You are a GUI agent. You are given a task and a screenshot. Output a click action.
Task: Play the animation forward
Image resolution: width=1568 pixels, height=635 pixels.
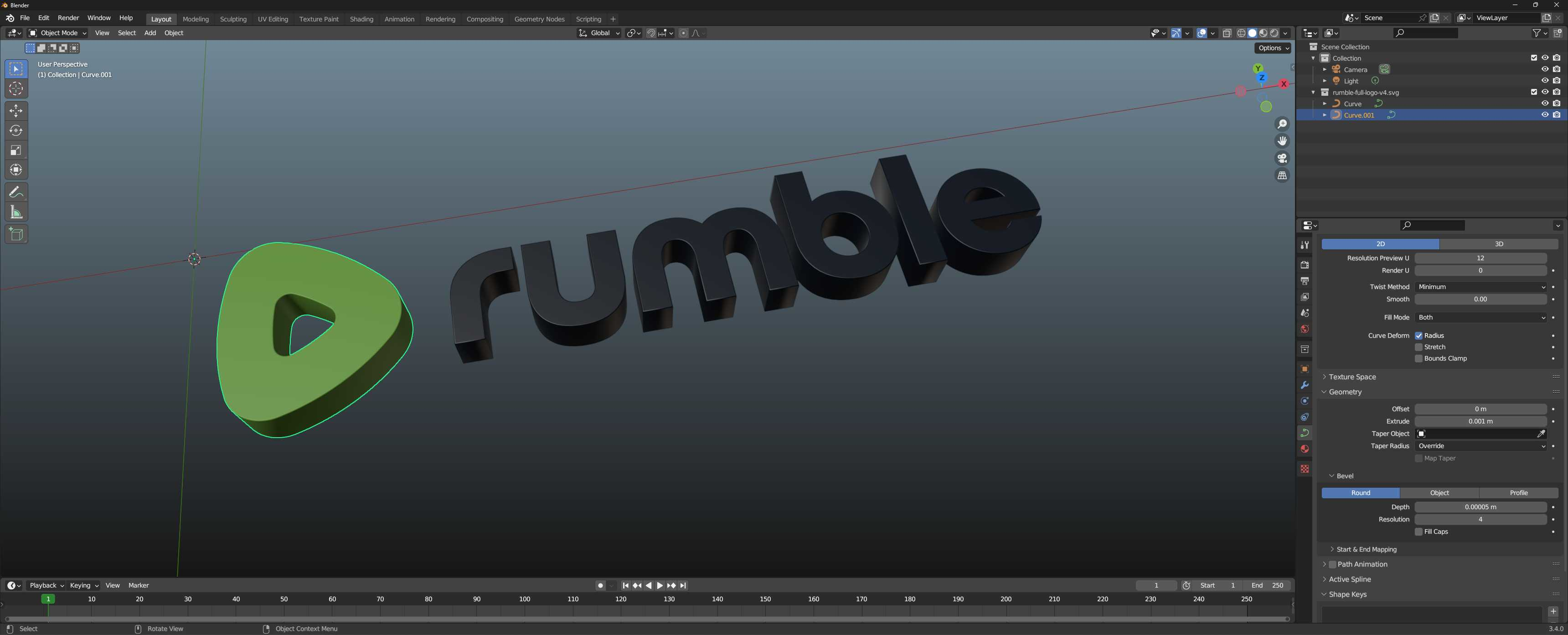tap(660, 586)
